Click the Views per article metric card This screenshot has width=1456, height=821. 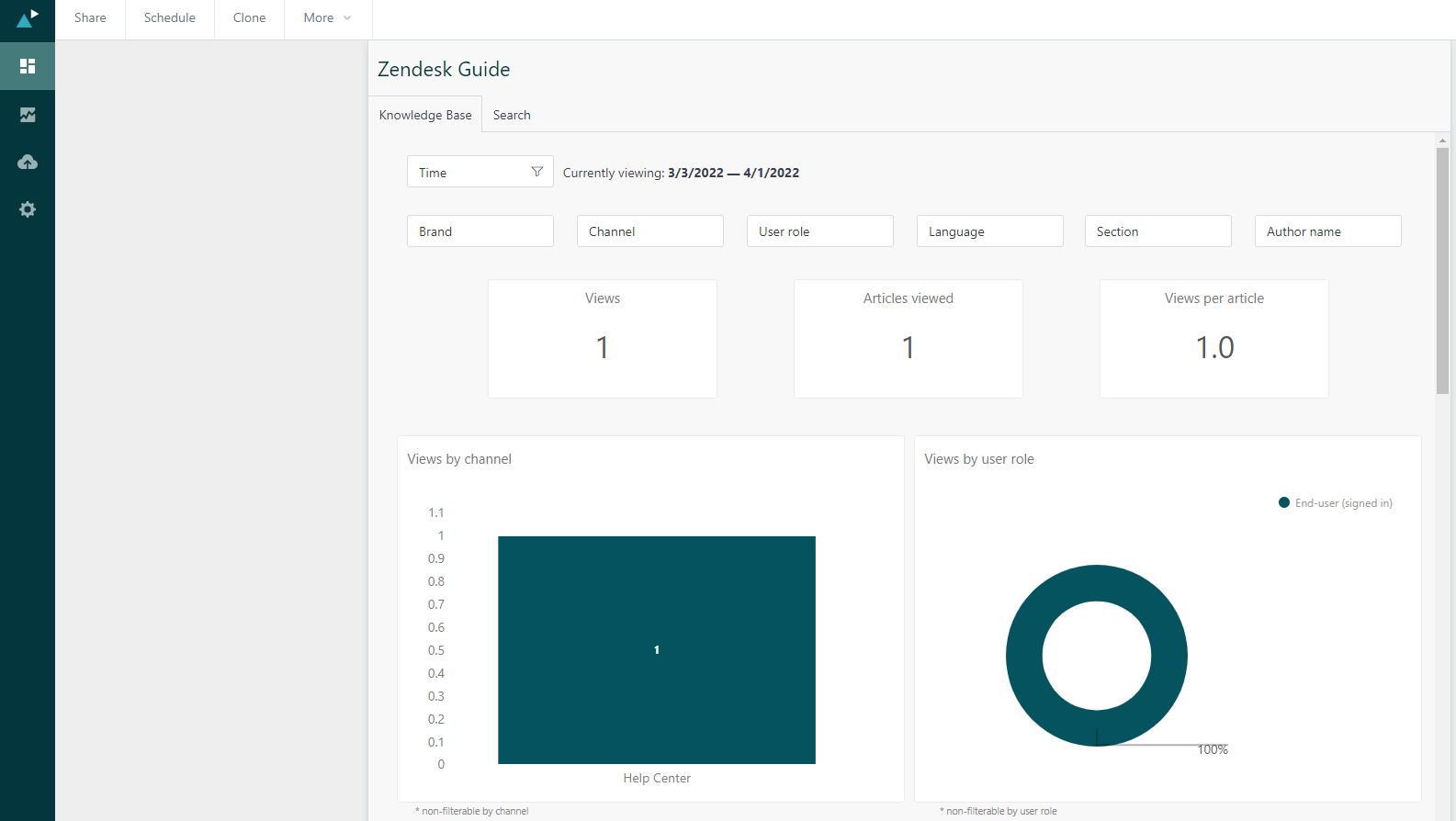tap(1214, 339)
